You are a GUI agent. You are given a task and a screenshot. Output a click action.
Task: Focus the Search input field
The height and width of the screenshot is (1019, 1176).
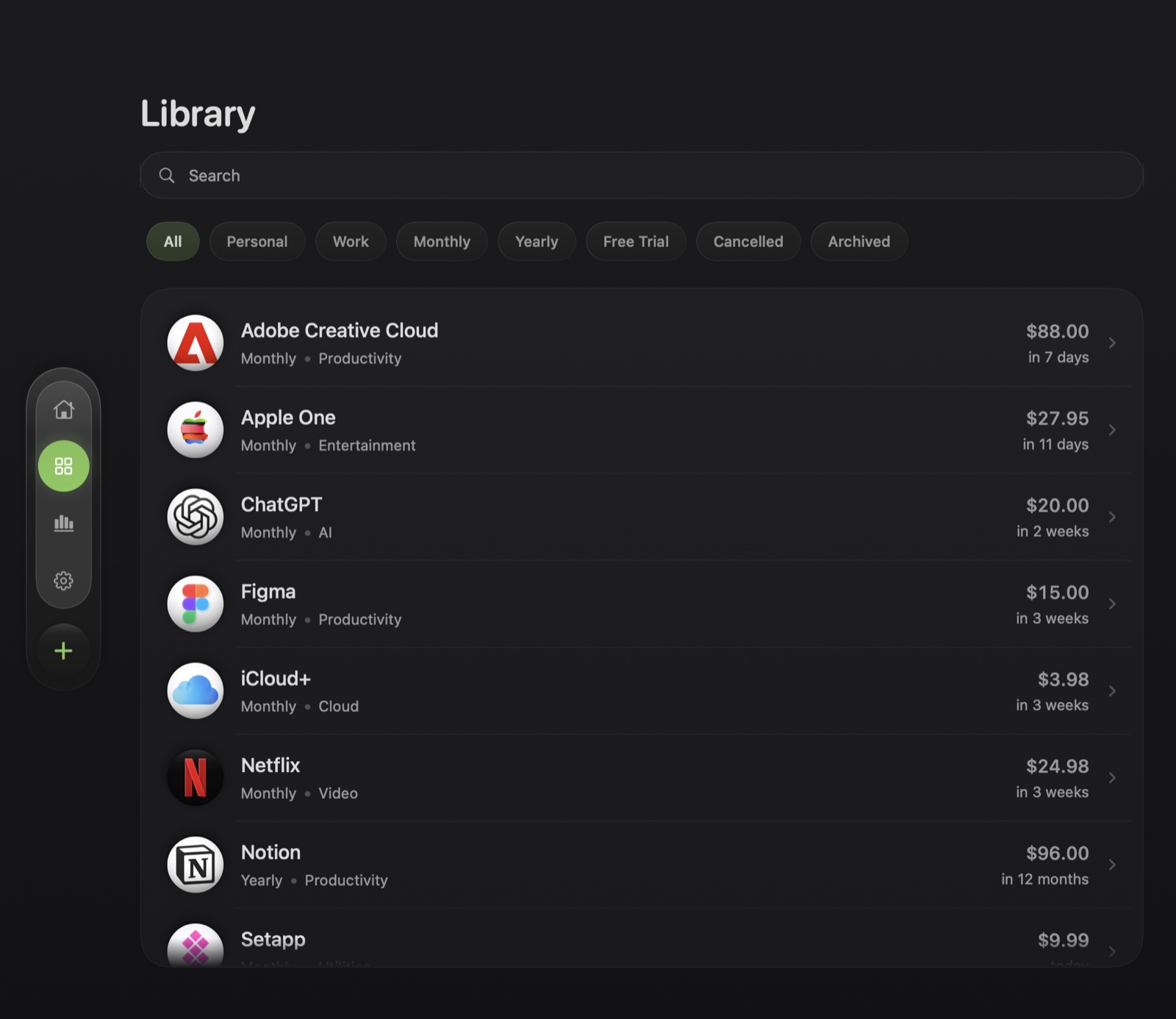click(x=642, y=175)
